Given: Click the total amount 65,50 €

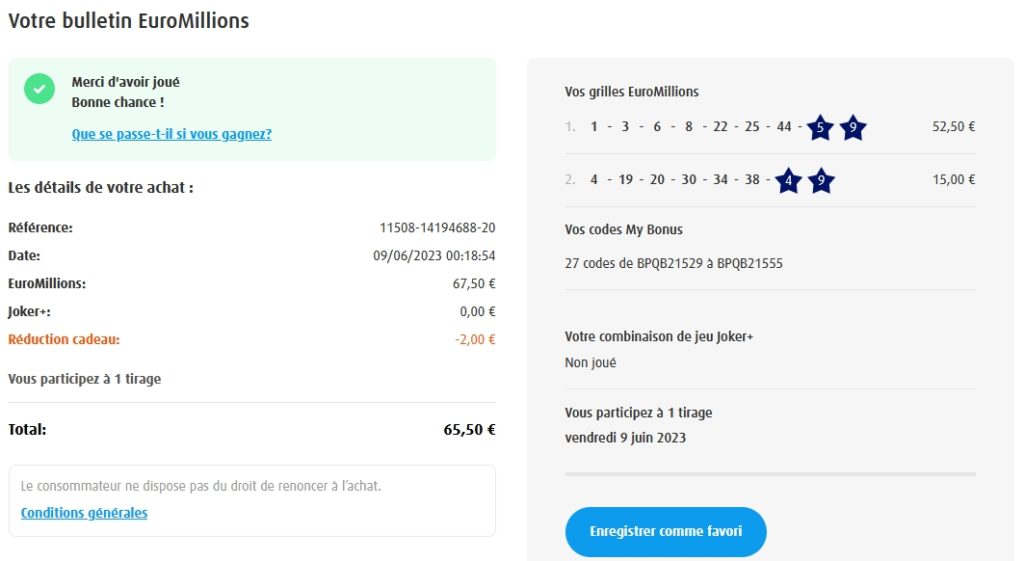Looking at the screenshot, I should click(469, 430).
